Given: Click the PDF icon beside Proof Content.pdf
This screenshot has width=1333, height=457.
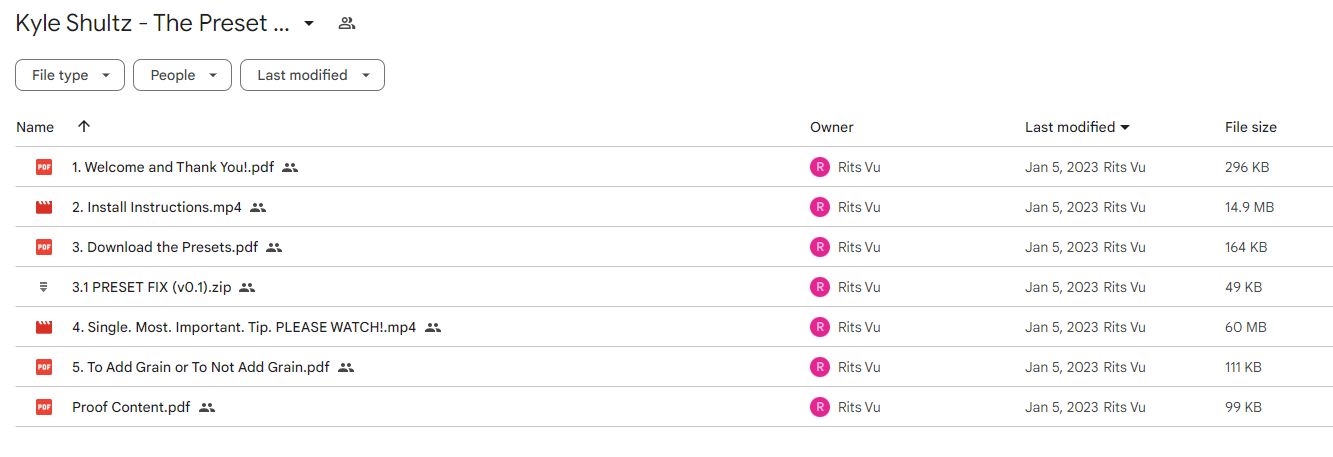Looking at the screenshot, I should pos(44,407).
